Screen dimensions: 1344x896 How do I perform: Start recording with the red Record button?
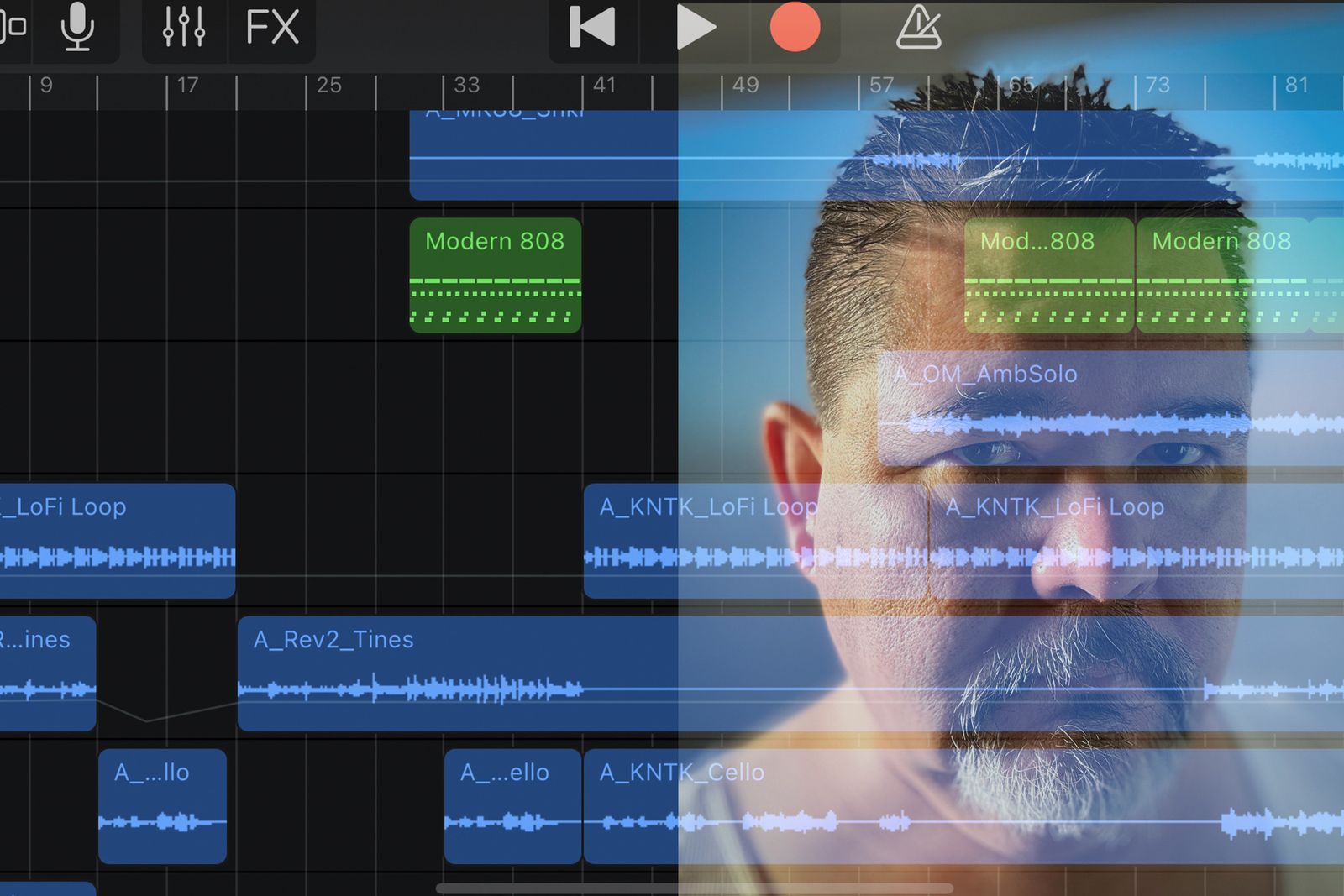point(795,27)
